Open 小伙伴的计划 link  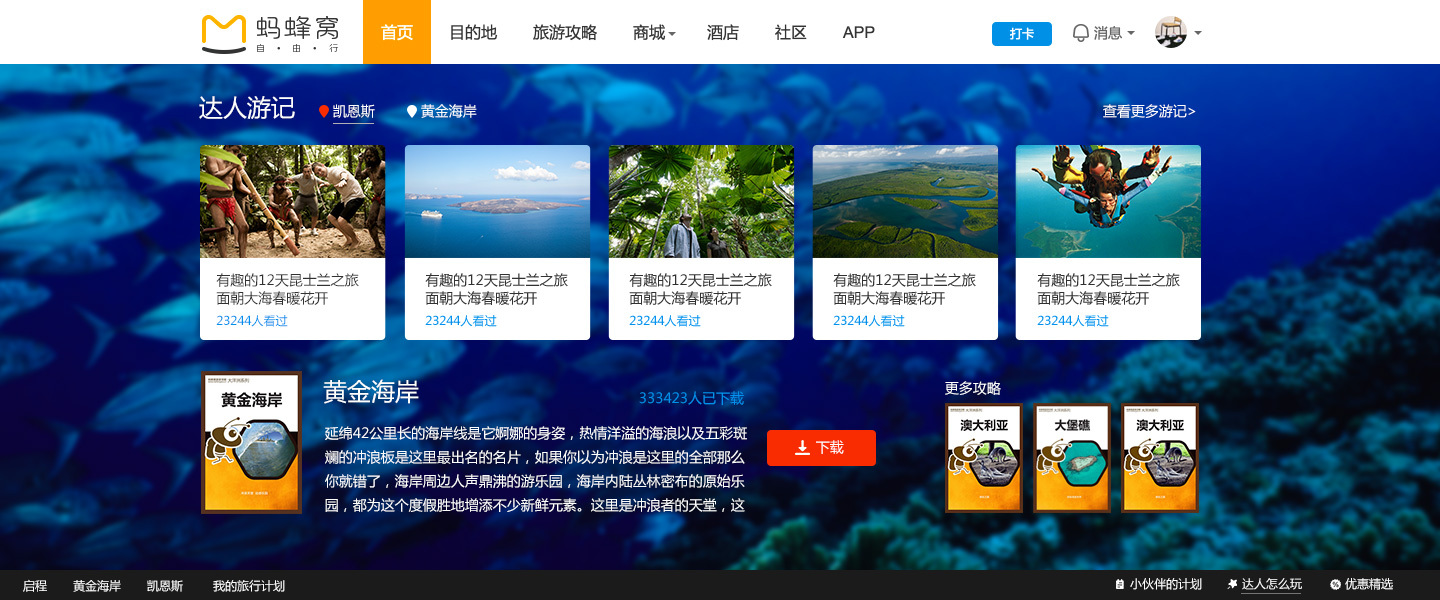(x=1166, y=585)
